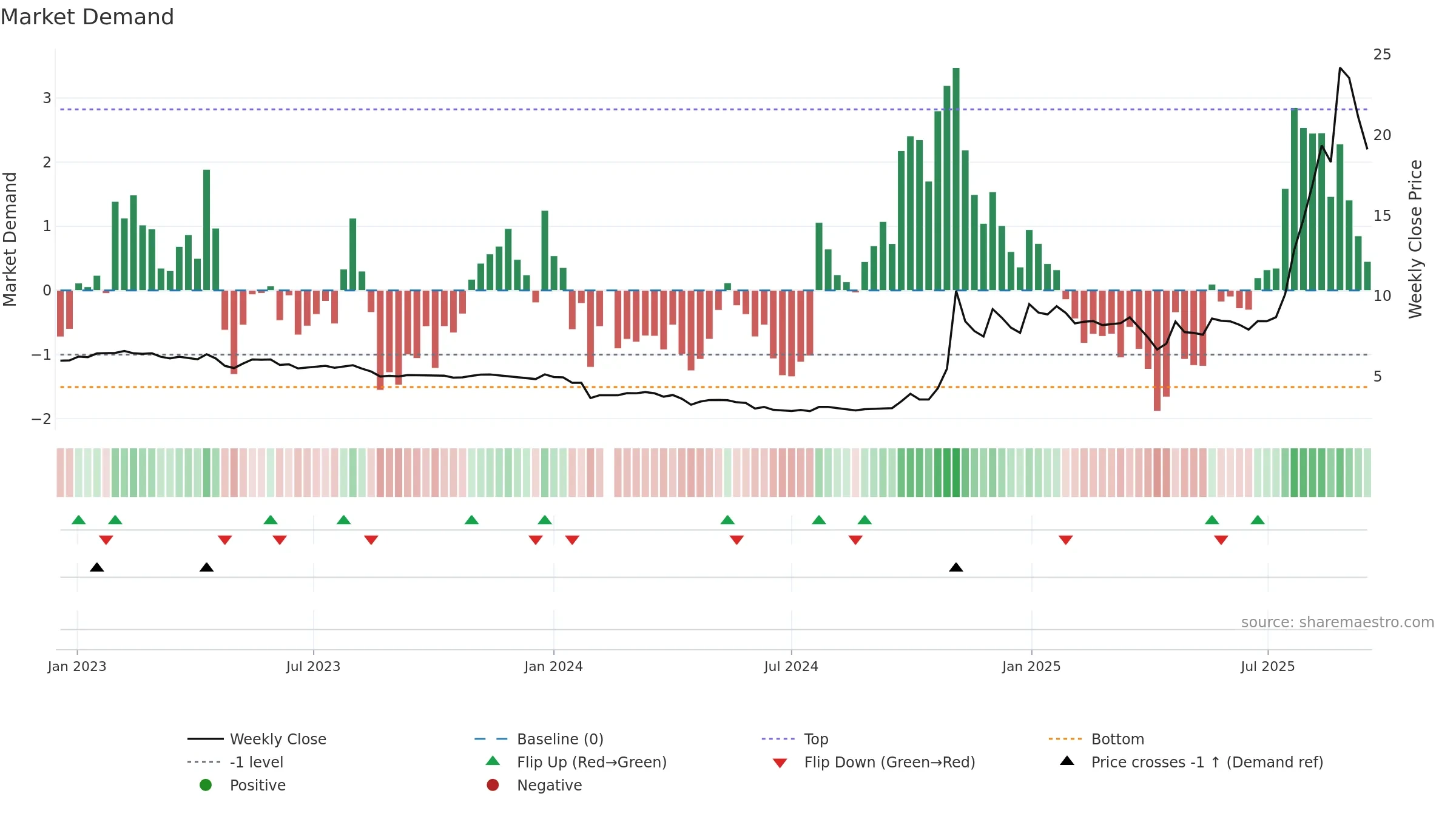Select the Top legend label
Viewport: 1456px width, 819px height.
coord(816,739)
